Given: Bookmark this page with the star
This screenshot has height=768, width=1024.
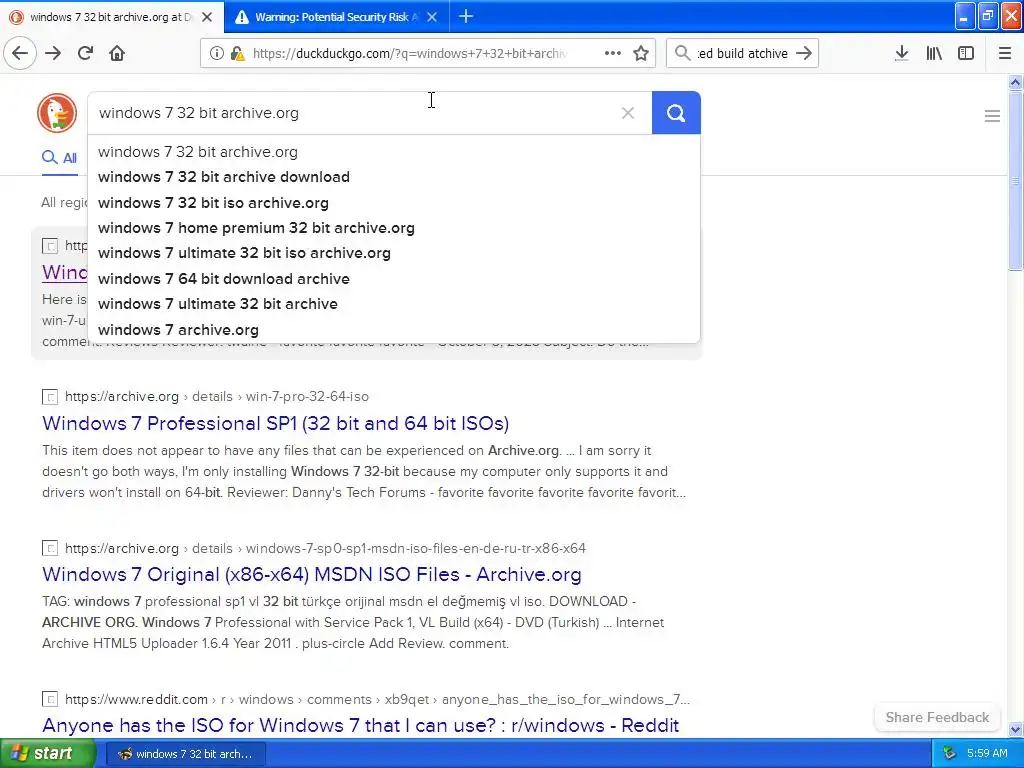Looking at the screenshot, I should pyautogui.click(x=641, y=53).
